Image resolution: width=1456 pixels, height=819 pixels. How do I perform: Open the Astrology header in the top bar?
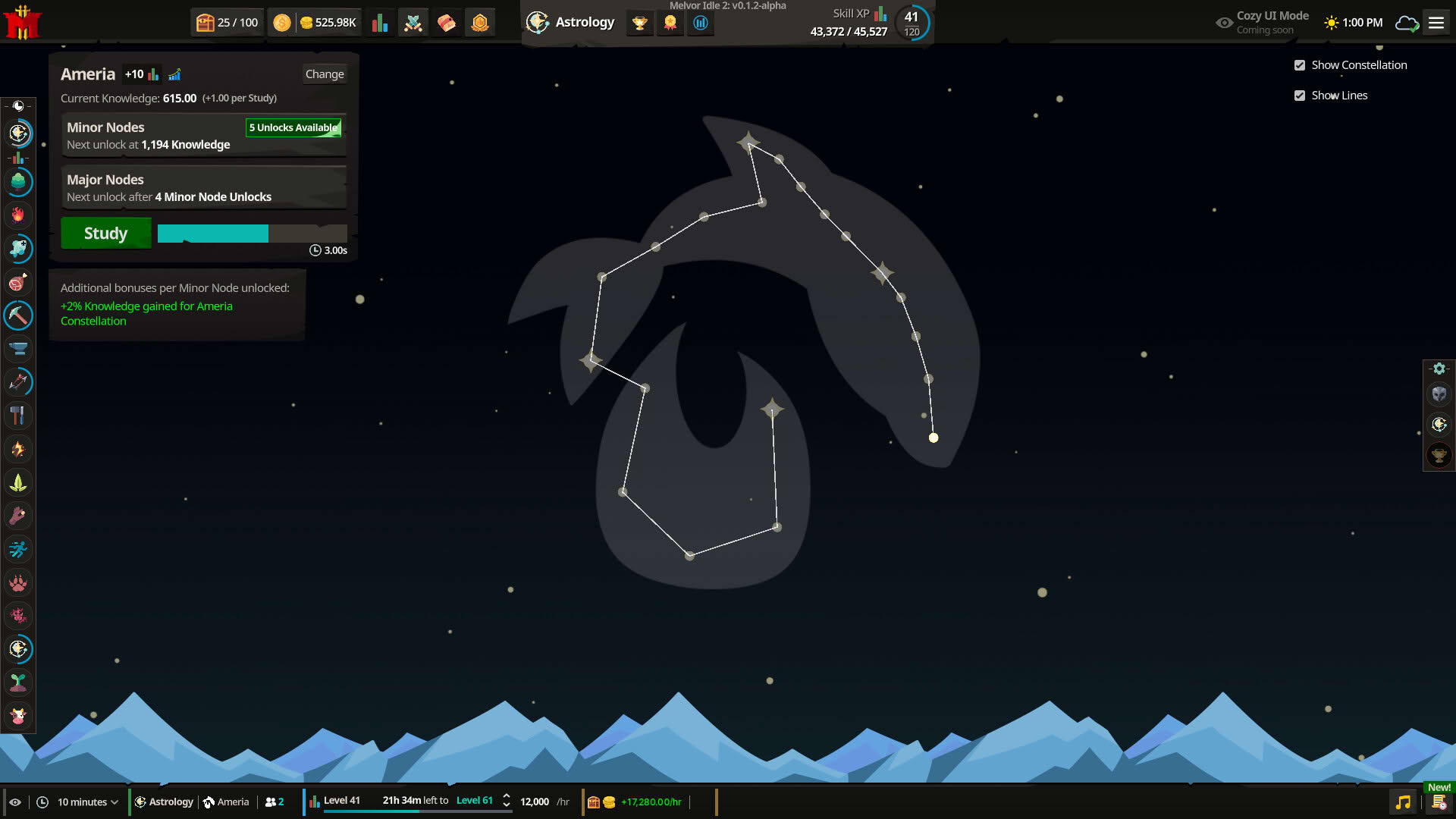pos(570,22)
